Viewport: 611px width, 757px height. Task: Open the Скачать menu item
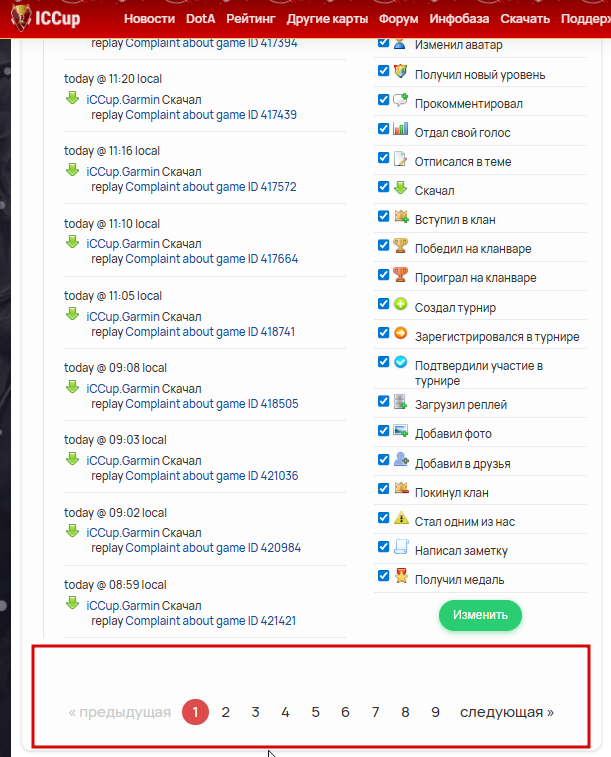525,19
